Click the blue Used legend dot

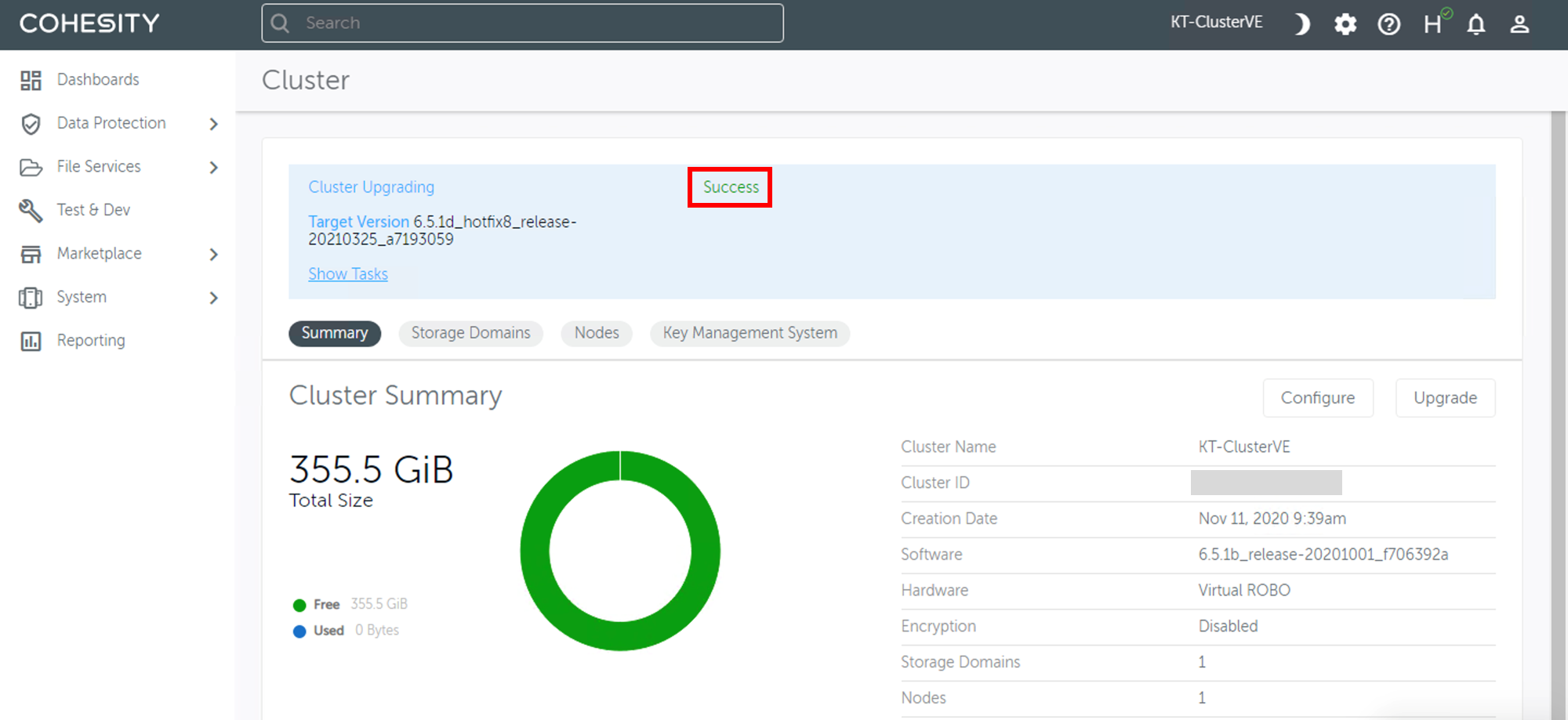point(299,631)
